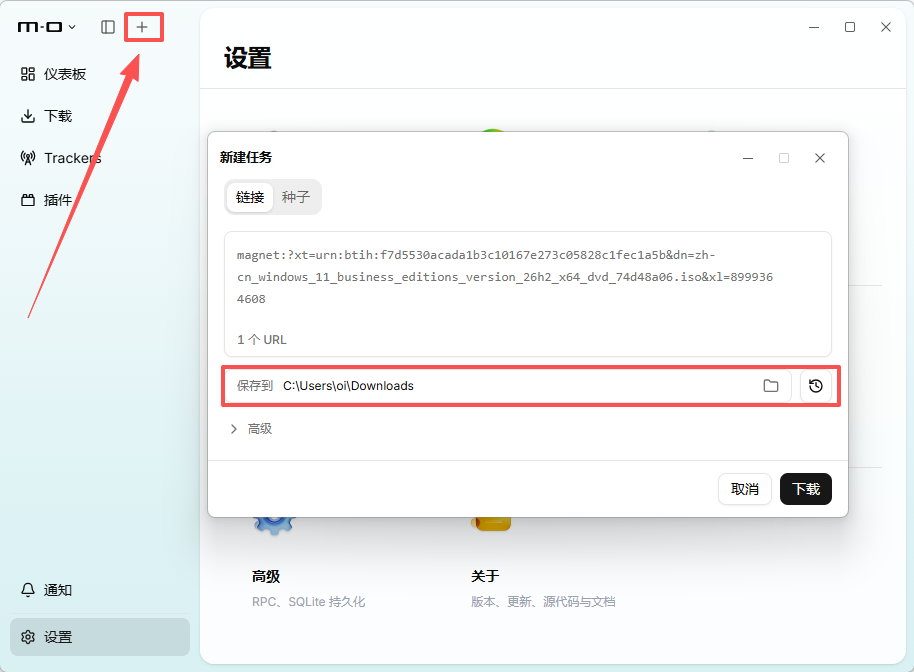This screenshot has width=914, height=672.
Task: Minimize the 新建任务 dialog
Action: (748, 158)
